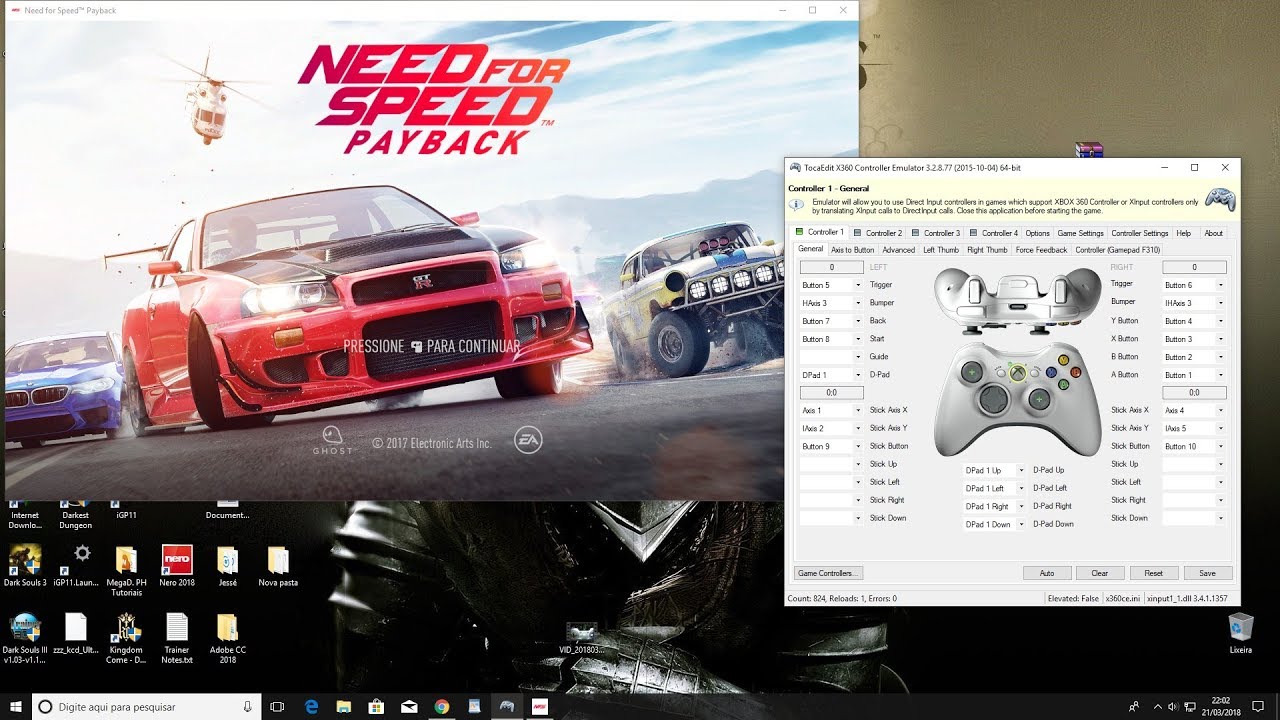
Task: Open the VID_2018 video file on desktop
Action: point(581,637)
